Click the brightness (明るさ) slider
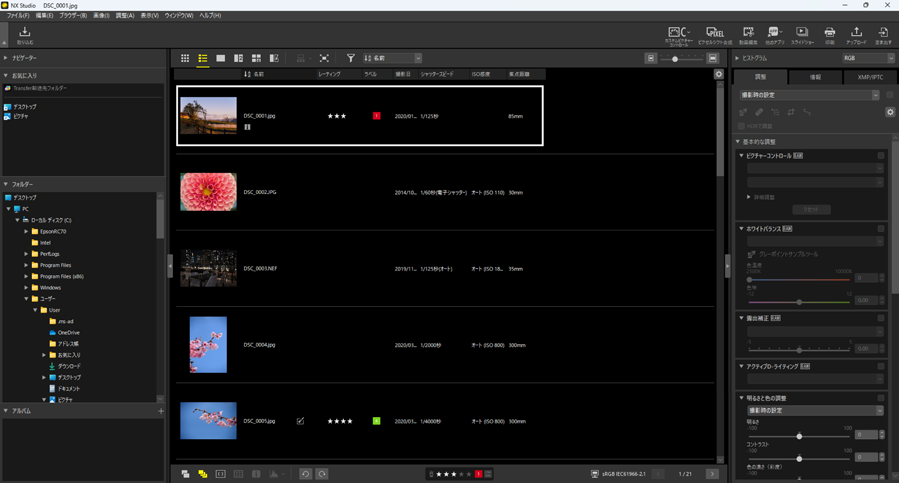 pos(799,436)
